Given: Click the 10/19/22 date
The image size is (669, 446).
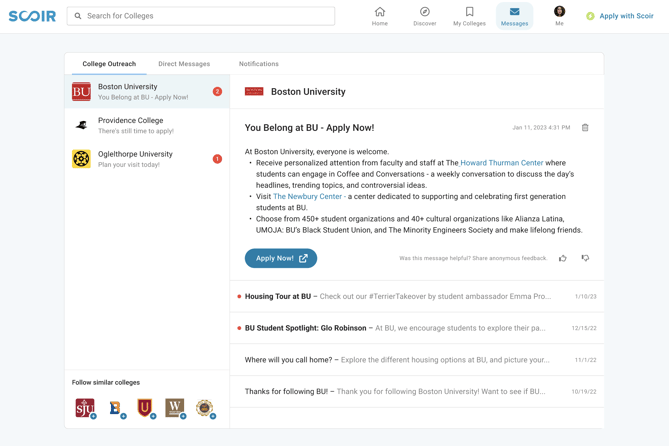Looking at the screenshot, I should tap(584, 391).
